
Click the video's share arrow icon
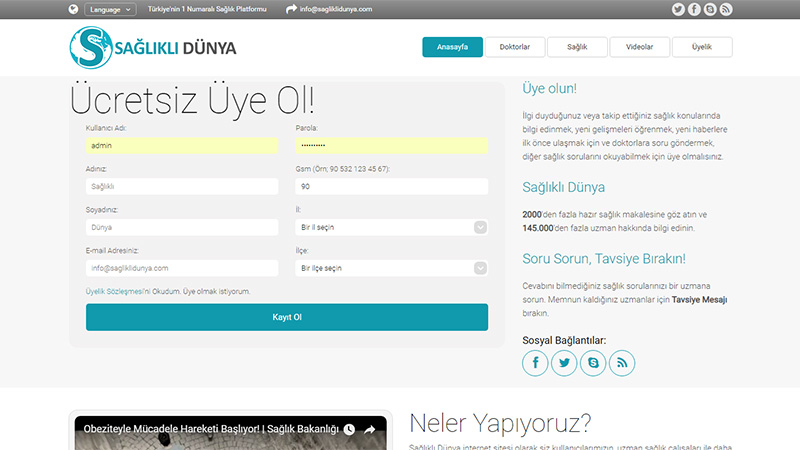[369, 430]
